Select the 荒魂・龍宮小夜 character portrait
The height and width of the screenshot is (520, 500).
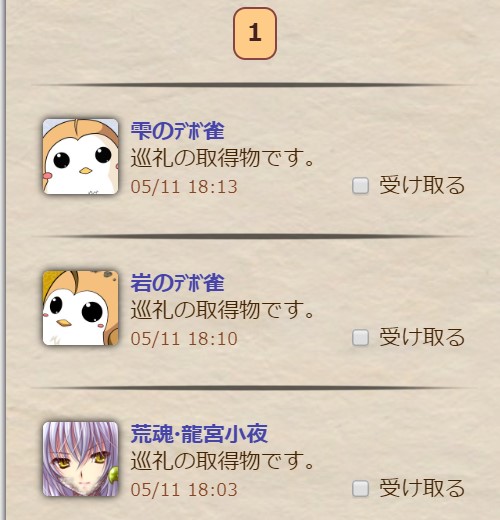[x=80, y=459]
